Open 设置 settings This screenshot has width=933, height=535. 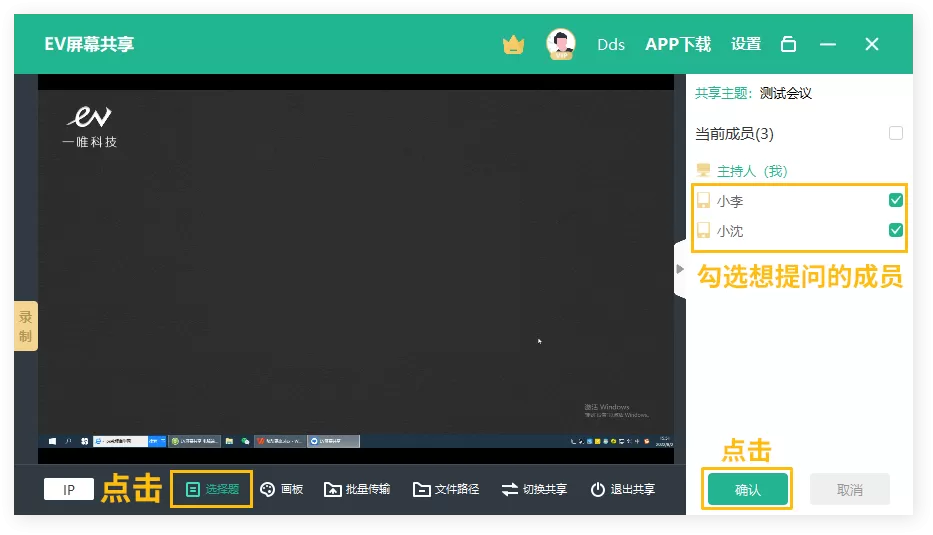pyautogui.click(x=746, y=44)
